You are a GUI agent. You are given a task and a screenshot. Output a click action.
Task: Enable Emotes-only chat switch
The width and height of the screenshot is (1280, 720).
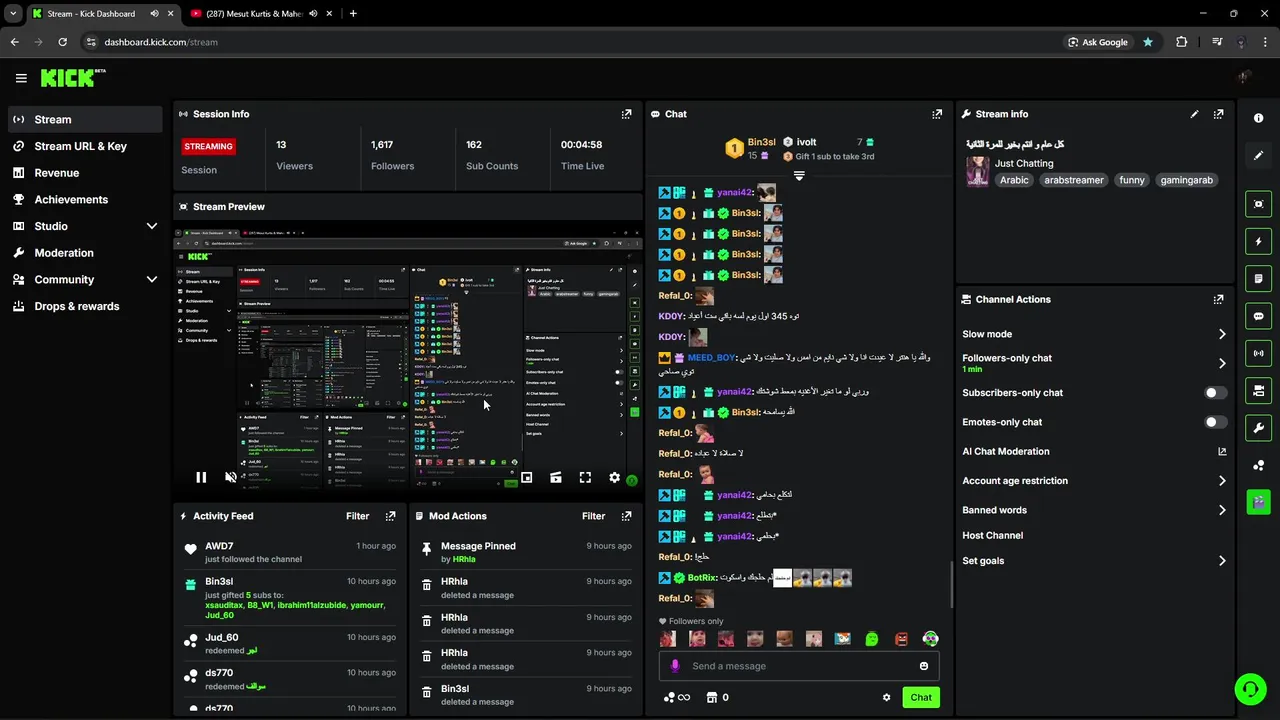[x=1215, y=422]
